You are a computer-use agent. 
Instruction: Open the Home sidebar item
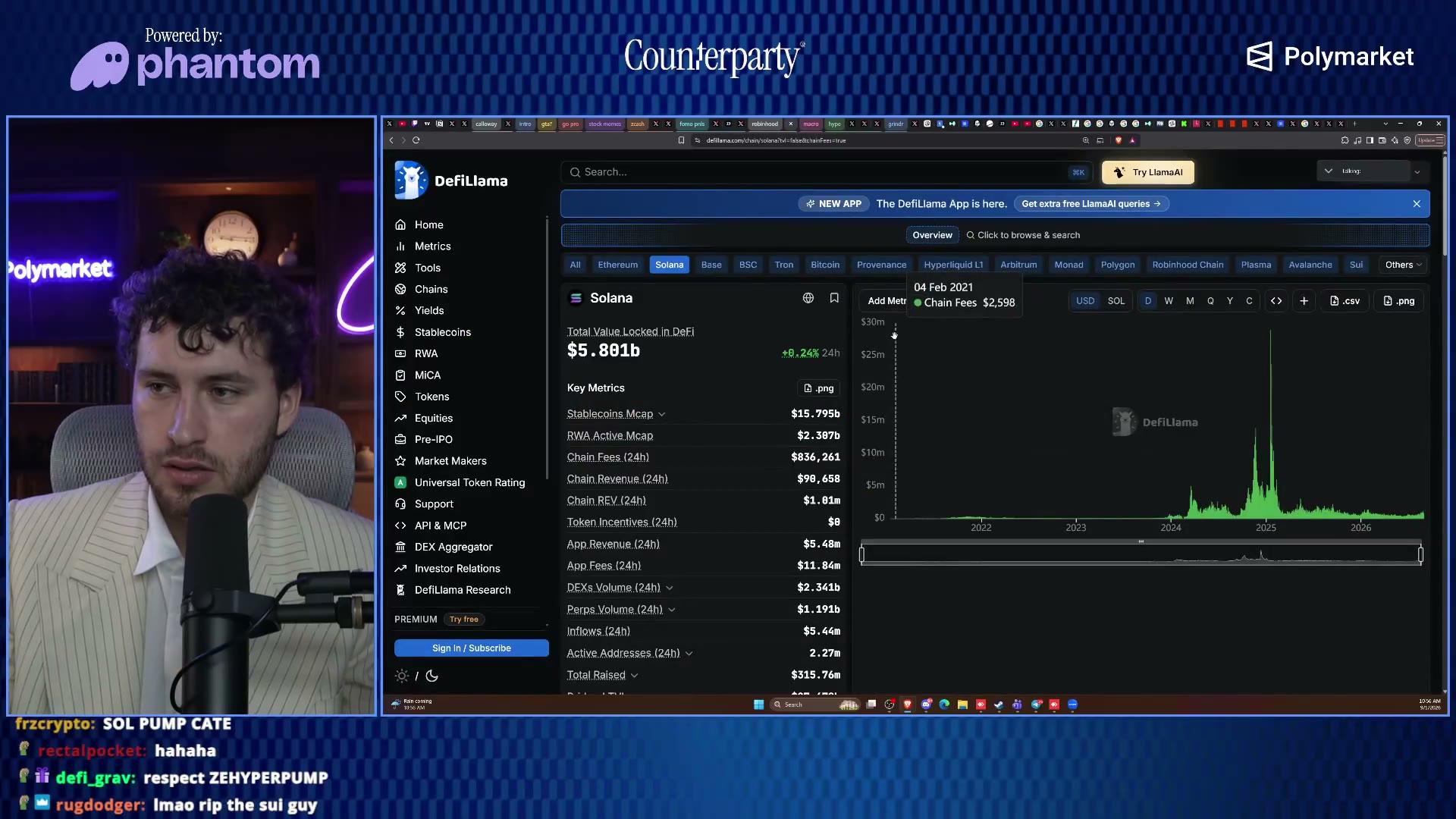pos(428,224)
